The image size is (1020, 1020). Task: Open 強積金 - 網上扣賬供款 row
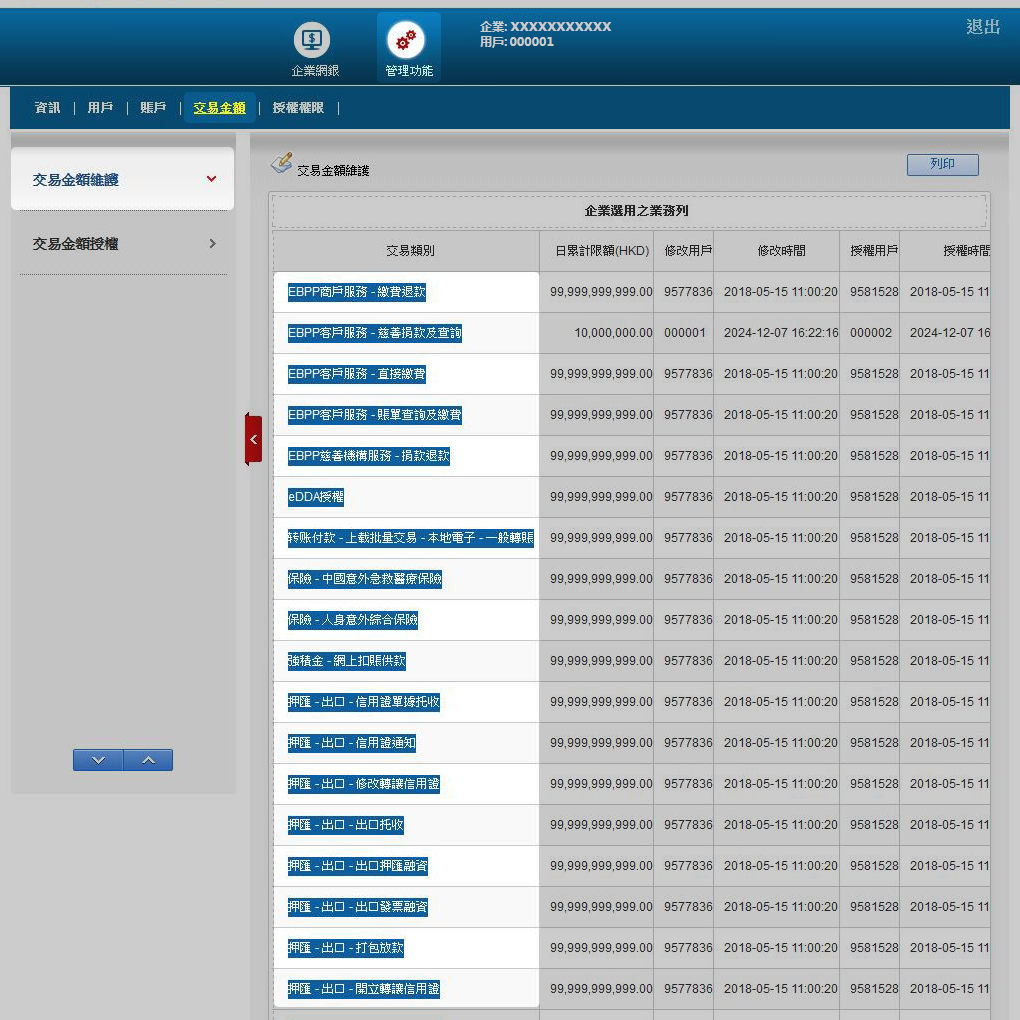pyautogui.click(x=347, y=661)
